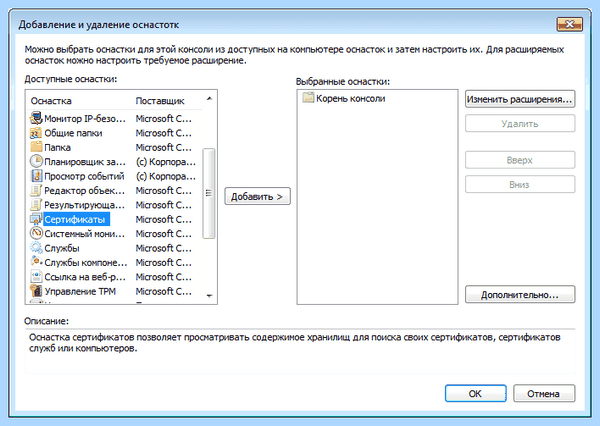Click the (c) Корпора... vendor of Просмотр событий

coord(166,176)
